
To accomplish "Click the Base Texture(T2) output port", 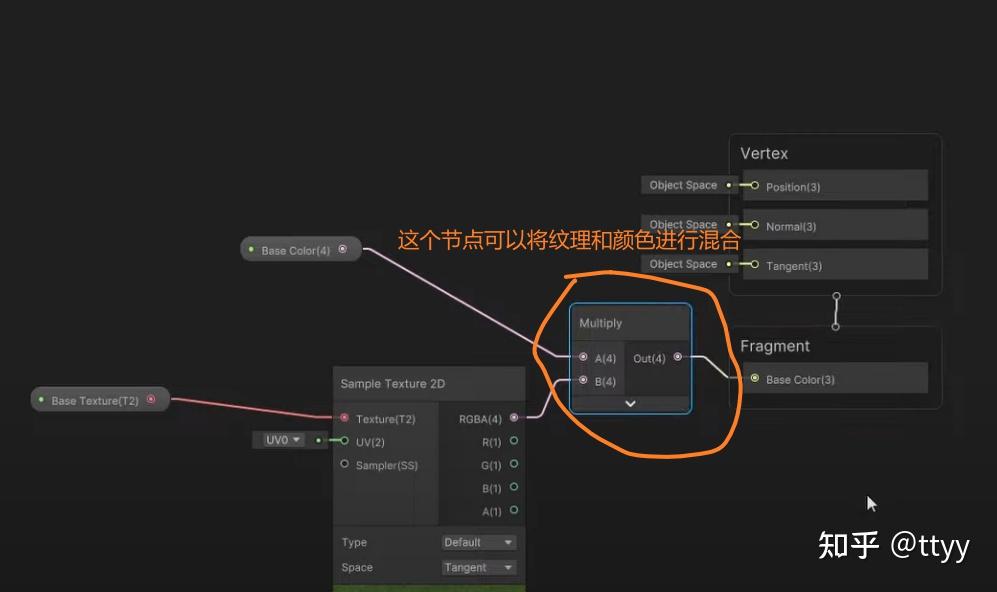I will pos(152,398).
